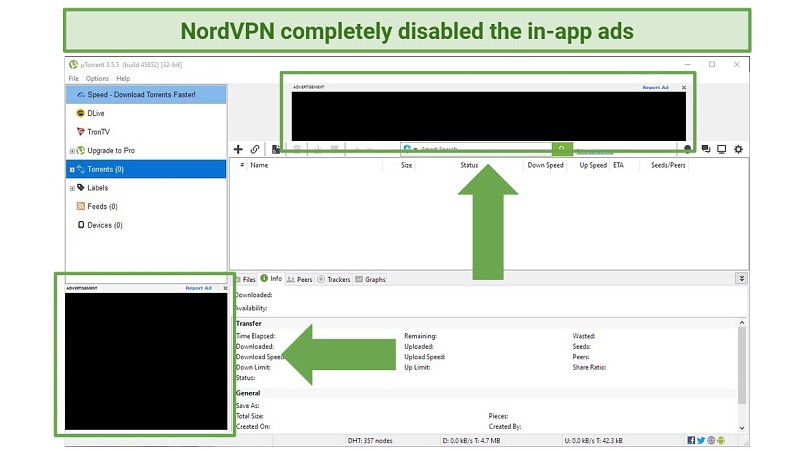The width and height of the screenshot is (806, 453).
Task: Click the DHT: 357 nodes status entry
Action: click(370, 441)
